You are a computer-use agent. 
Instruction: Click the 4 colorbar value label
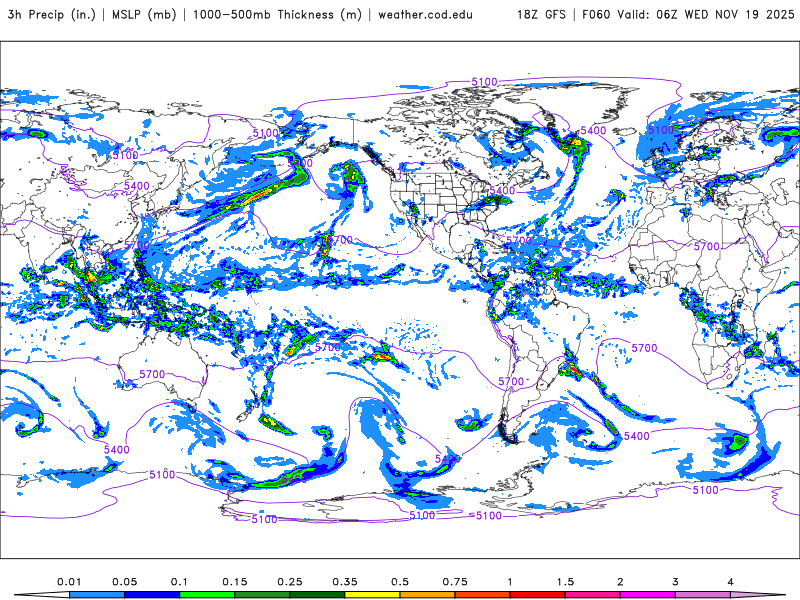731,582
